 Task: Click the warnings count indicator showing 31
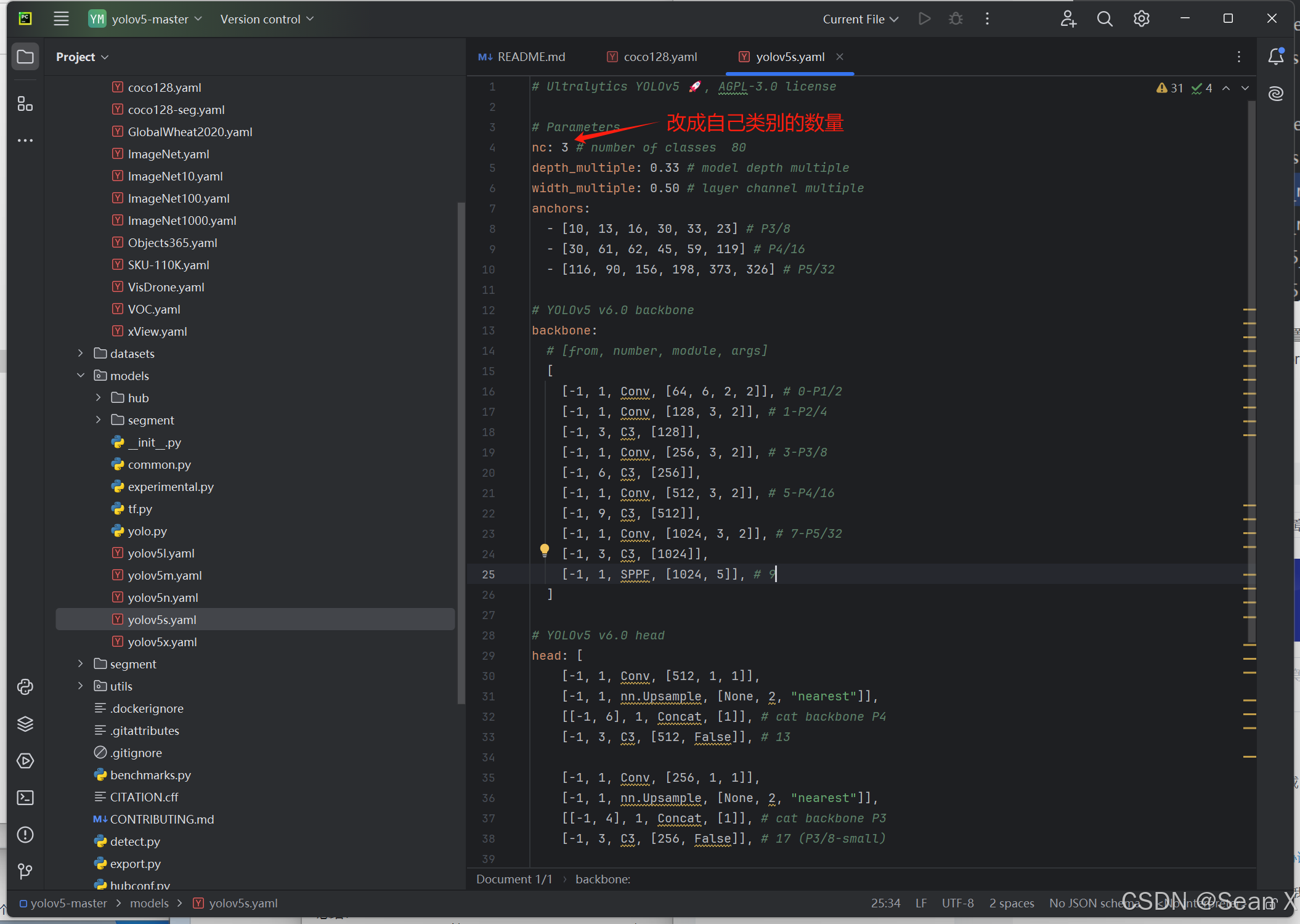coord(1170,88)
